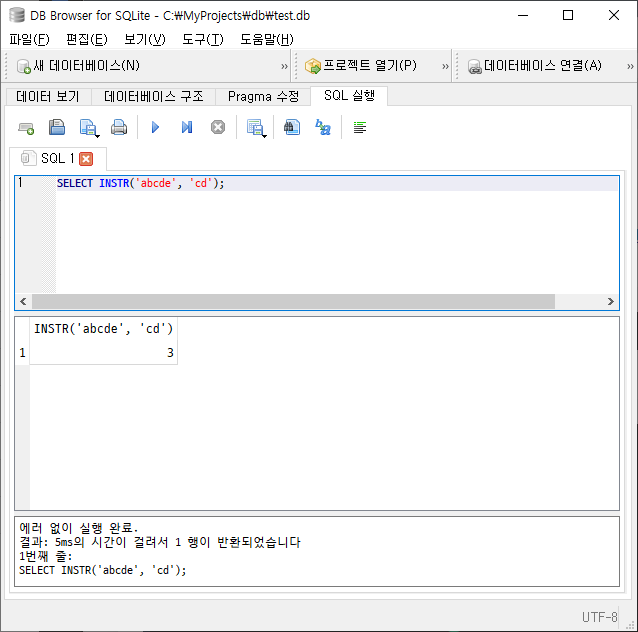
Task: Stop execution with the gray X icon
Action: point(218,127)
